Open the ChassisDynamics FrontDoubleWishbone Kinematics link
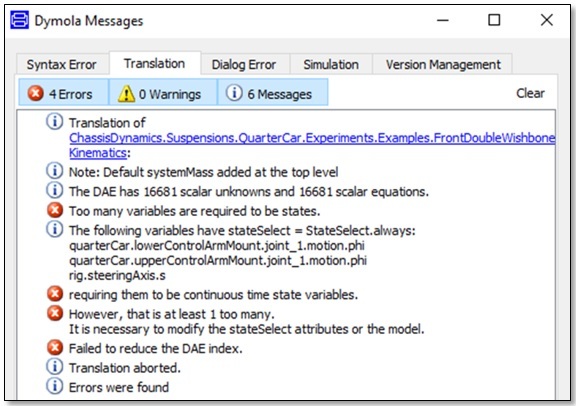576x406 pixels. coord(312,145)
